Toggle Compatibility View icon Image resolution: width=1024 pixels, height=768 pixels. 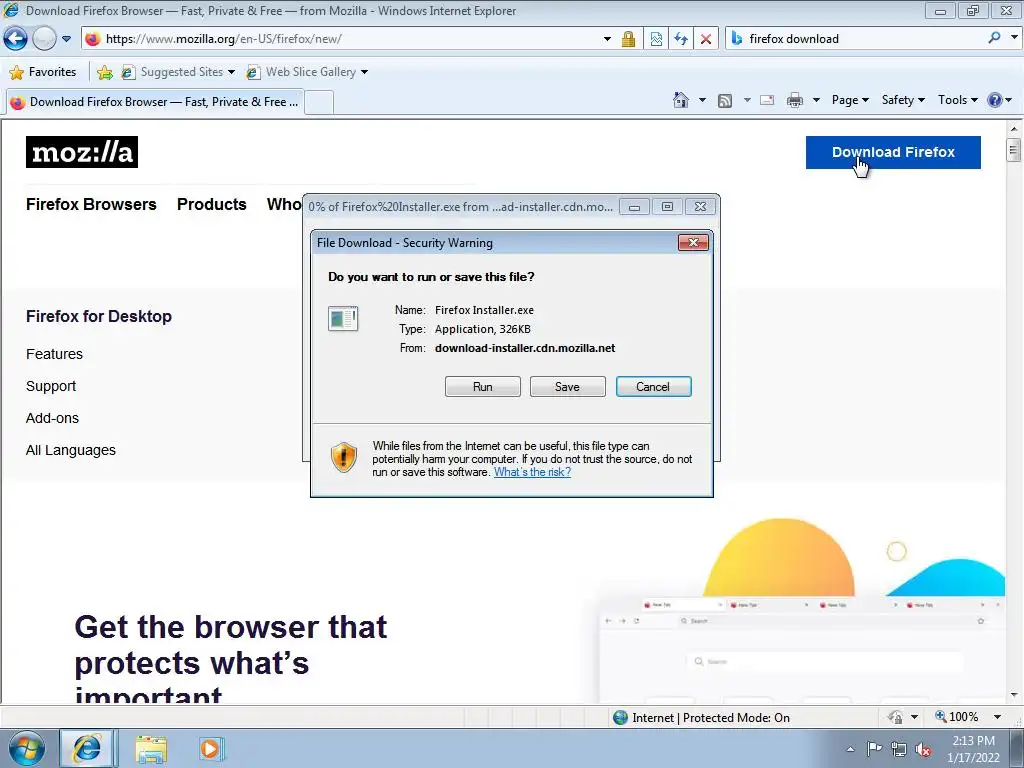(656, 39)
